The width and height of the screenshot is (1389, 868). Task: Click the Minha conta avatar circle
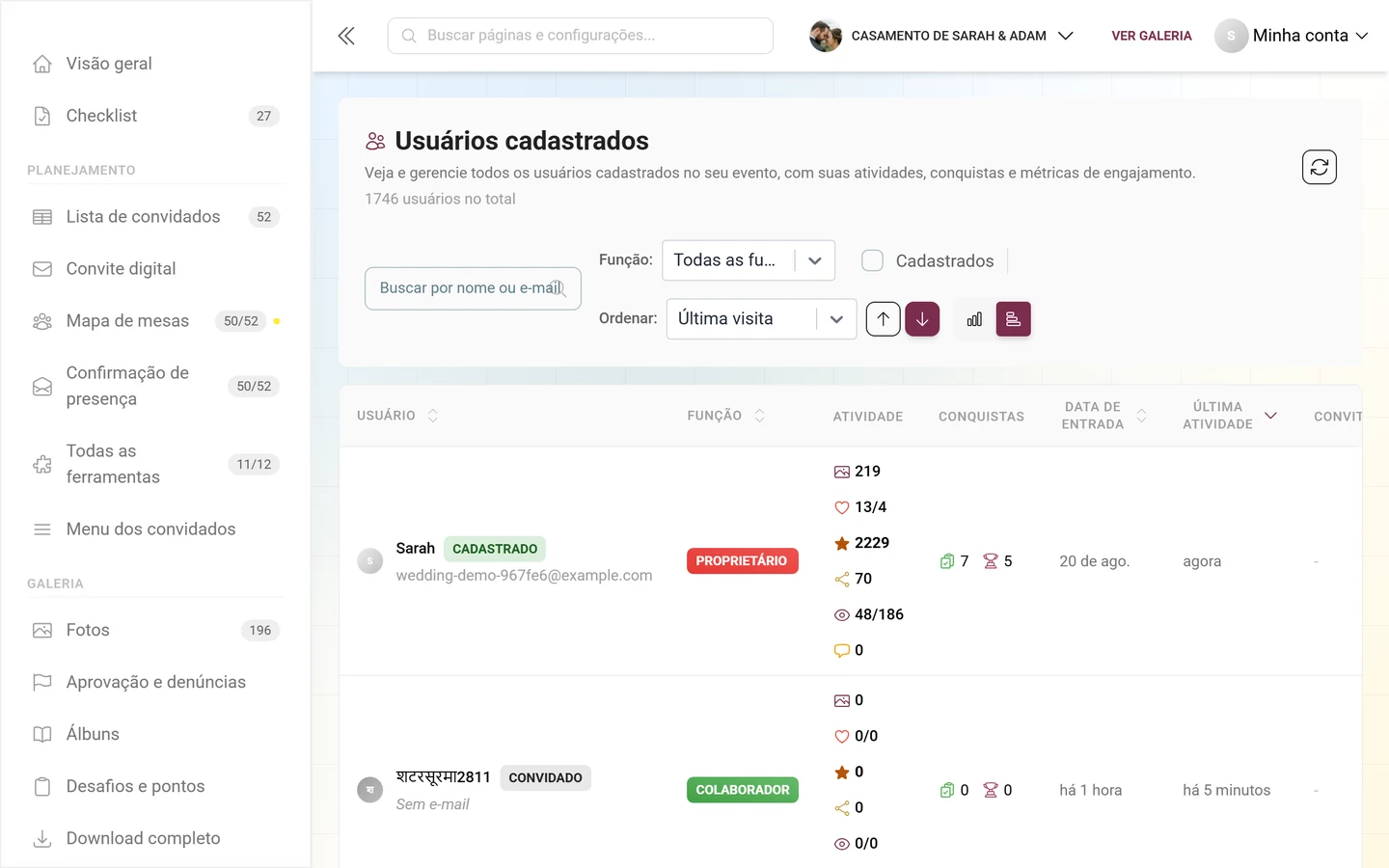(x=1231, y=36)
